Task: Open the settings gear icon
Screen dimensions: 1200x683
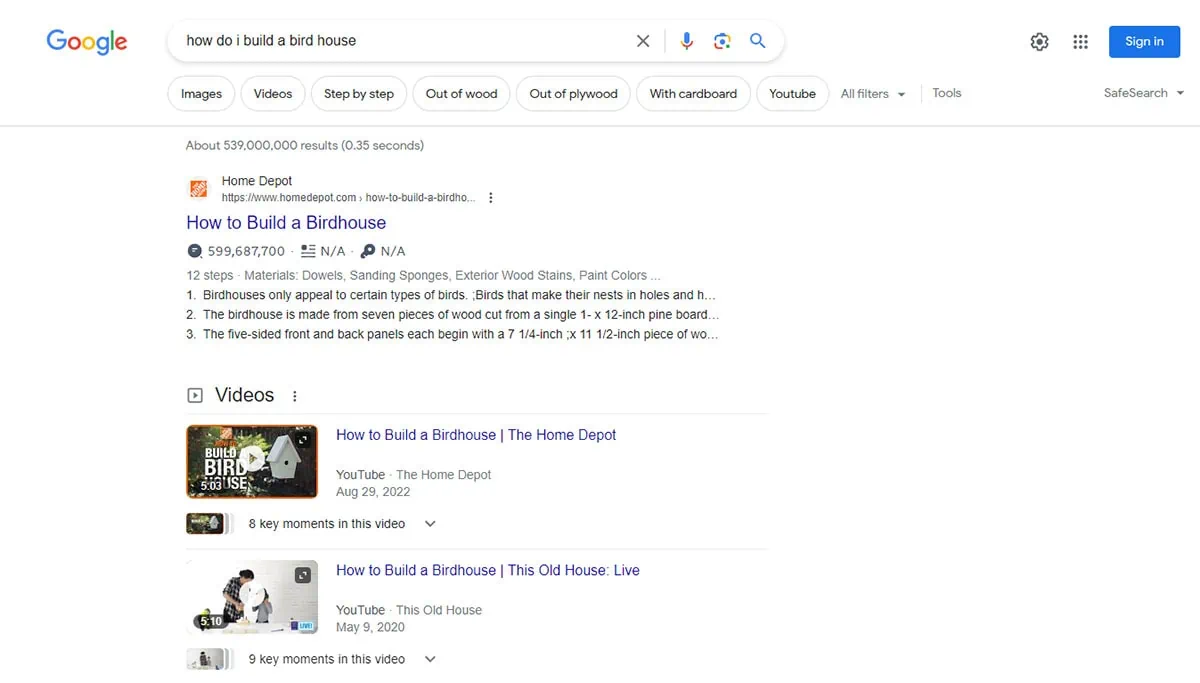Action: click(x=1040, y=41)
